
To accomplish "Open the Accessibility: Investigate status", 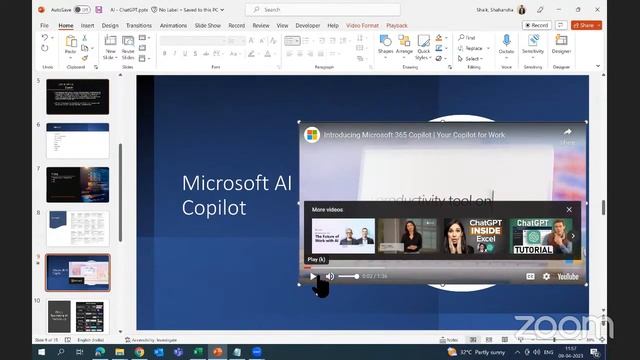I will click(x=151, y=340).
